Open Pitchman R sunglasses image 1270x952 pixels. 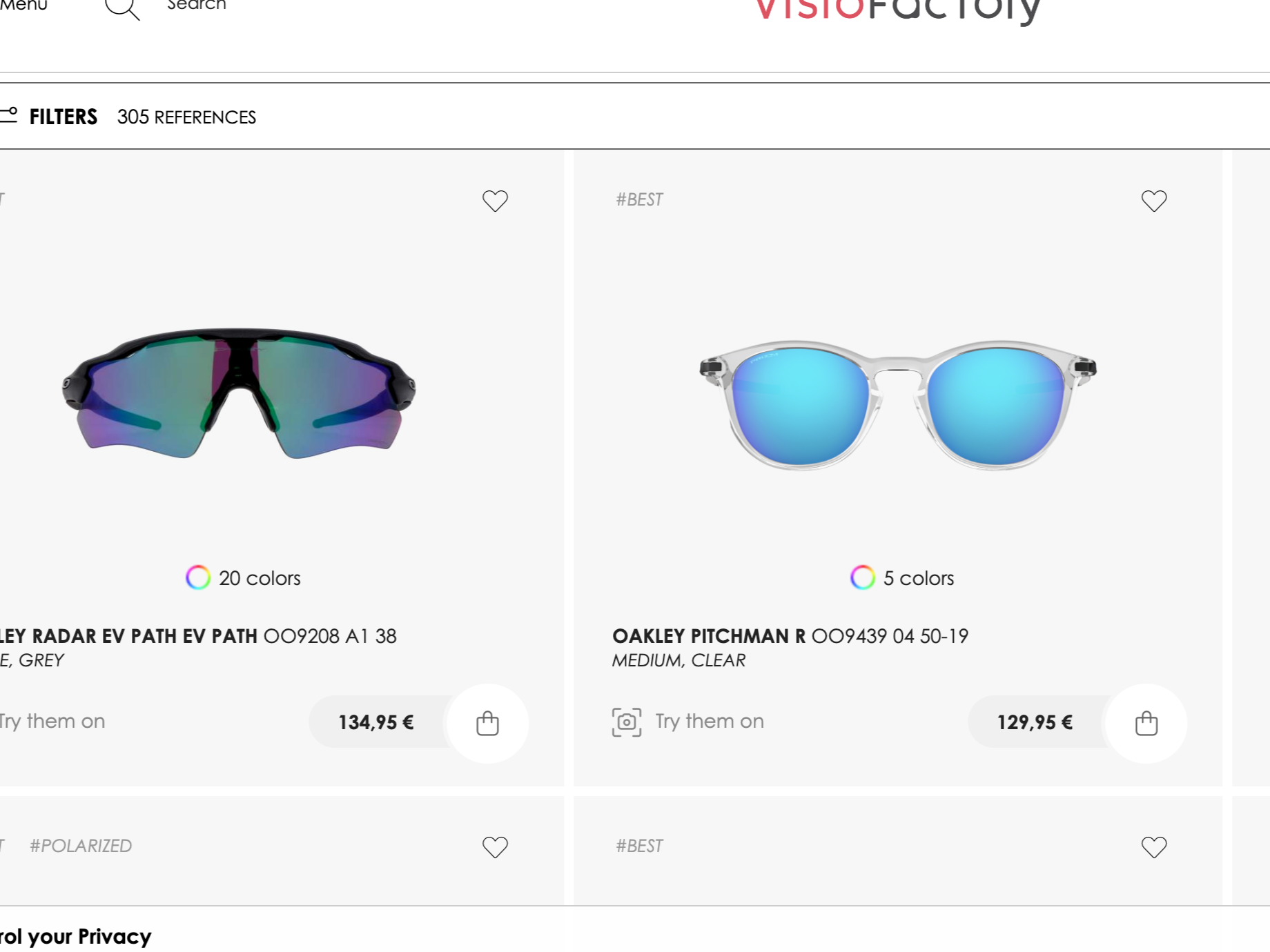click(x=898, y=405)
